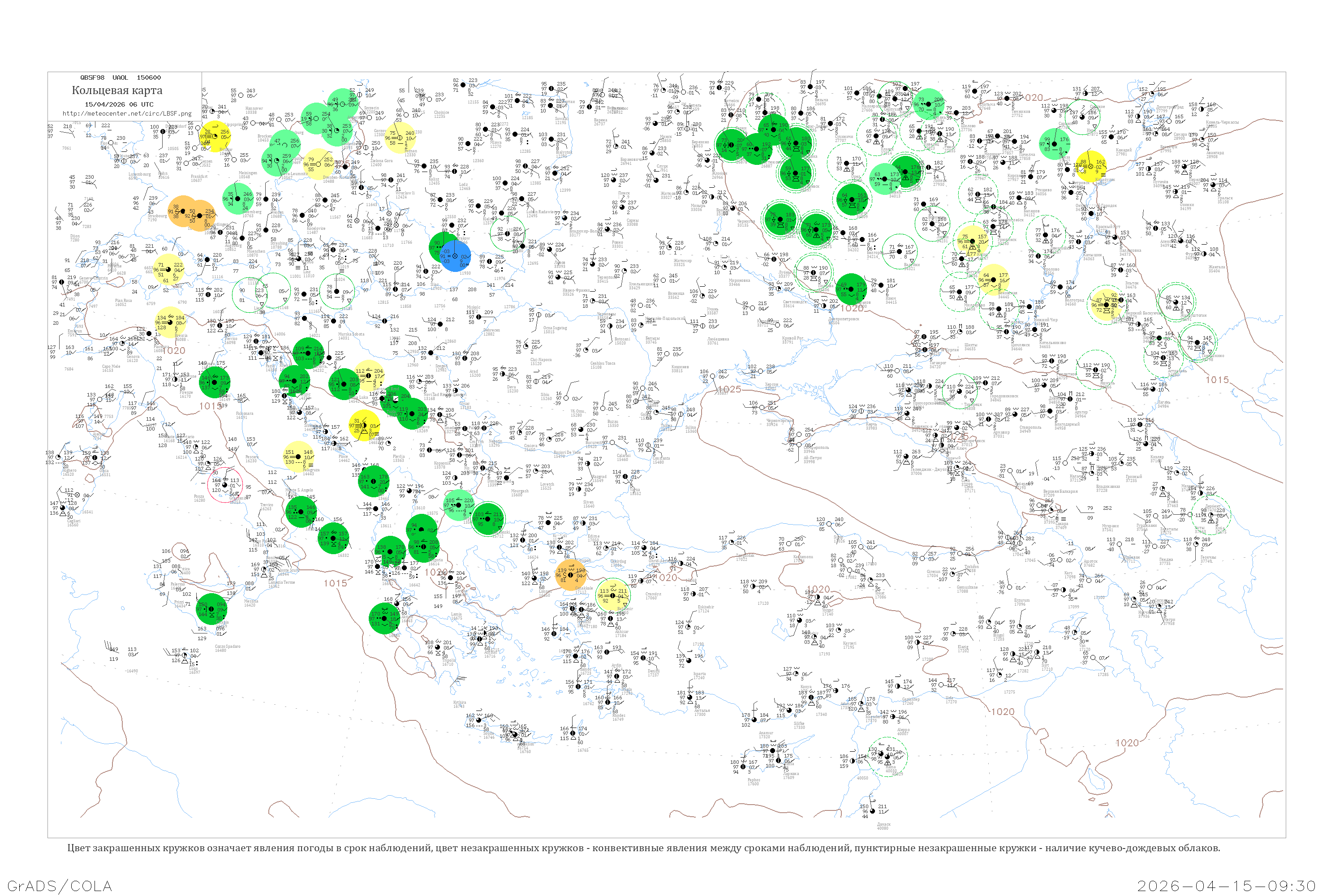Click the bright yellow circle near Lippspringe
This screenshot has width=1344, height=896.
pos(215,137)
